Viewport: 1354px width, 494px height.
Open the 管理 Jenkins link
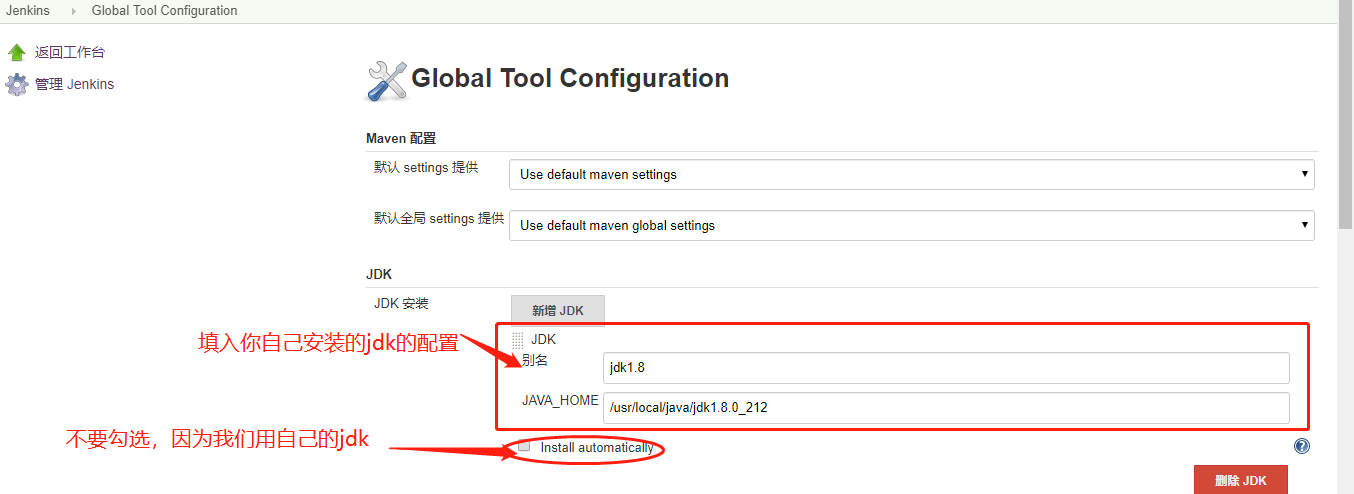point(75,85)
